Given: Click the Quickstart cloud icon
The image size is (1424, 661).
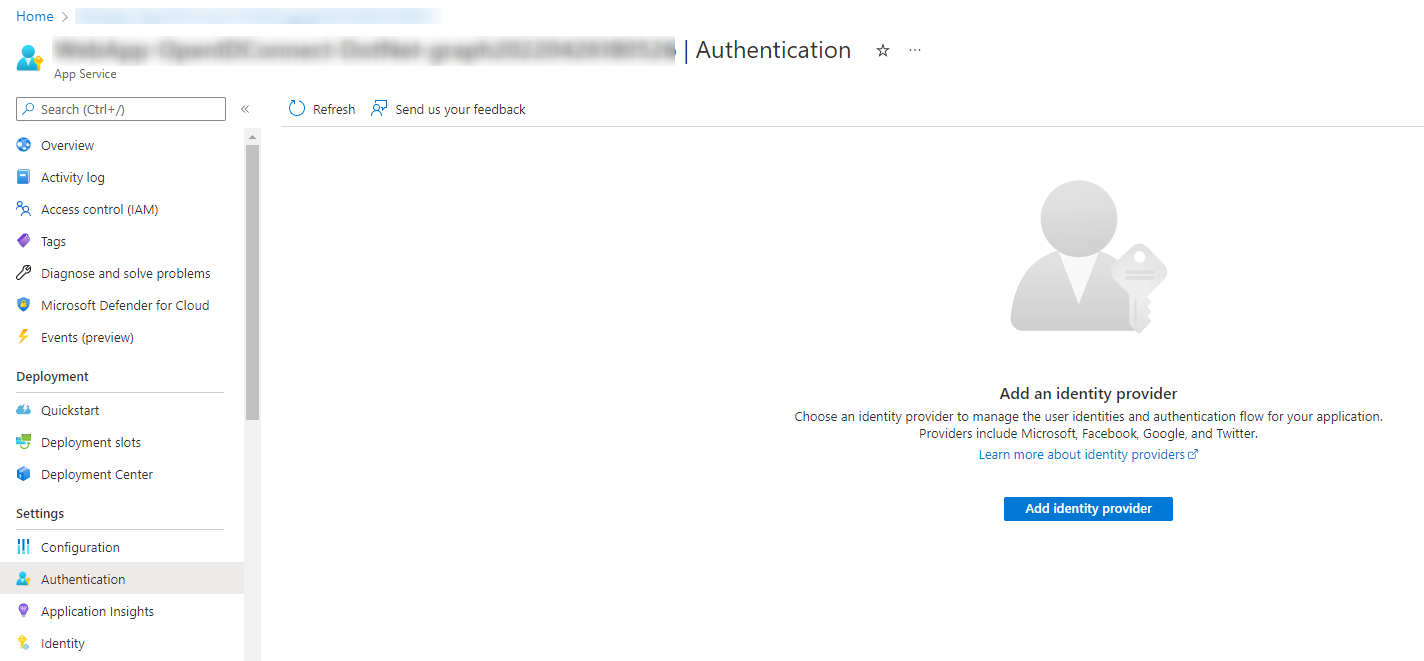Looking at the screenshot, I should [x=24, y=410].
